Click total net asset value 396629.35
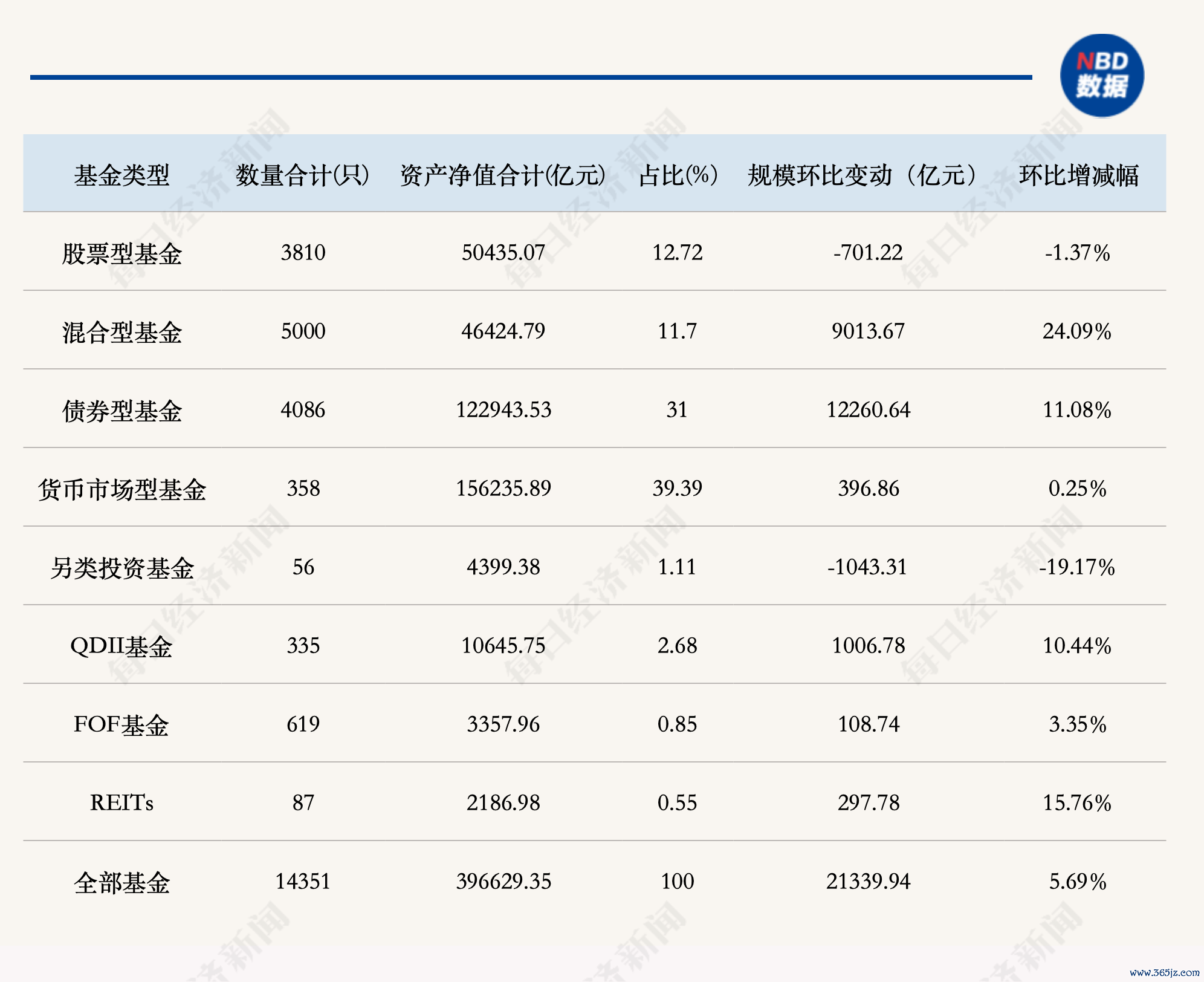Image resolution: width=1204 pixels, height=982 pixels. click(503, 881)
